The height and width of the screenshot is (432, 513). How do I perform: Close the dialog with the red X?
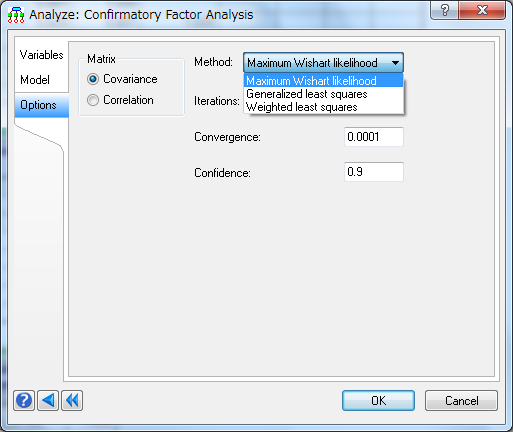482,10
